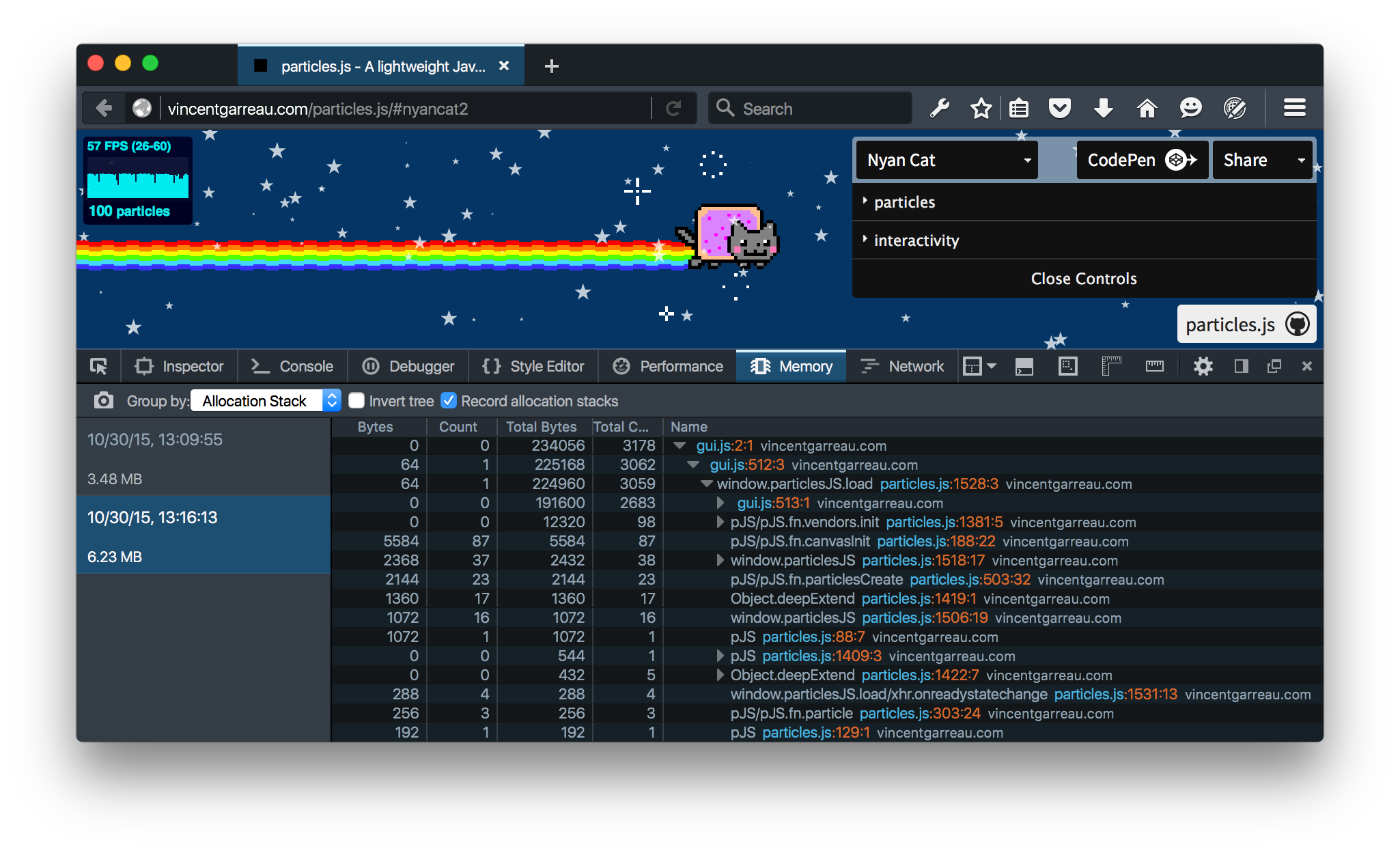
Task: Measure a portion of the page icon
Action: [x=1155, y=366]
